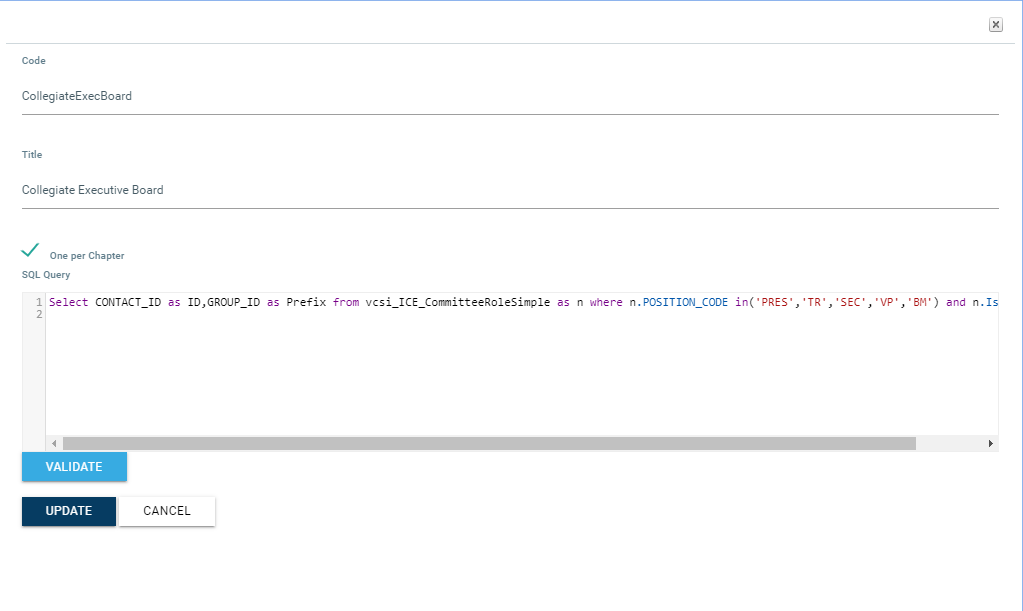Viewport: 1023px width, 611px height.
Task: Click the empty area of the SQL editor
Action: point(520,380)
